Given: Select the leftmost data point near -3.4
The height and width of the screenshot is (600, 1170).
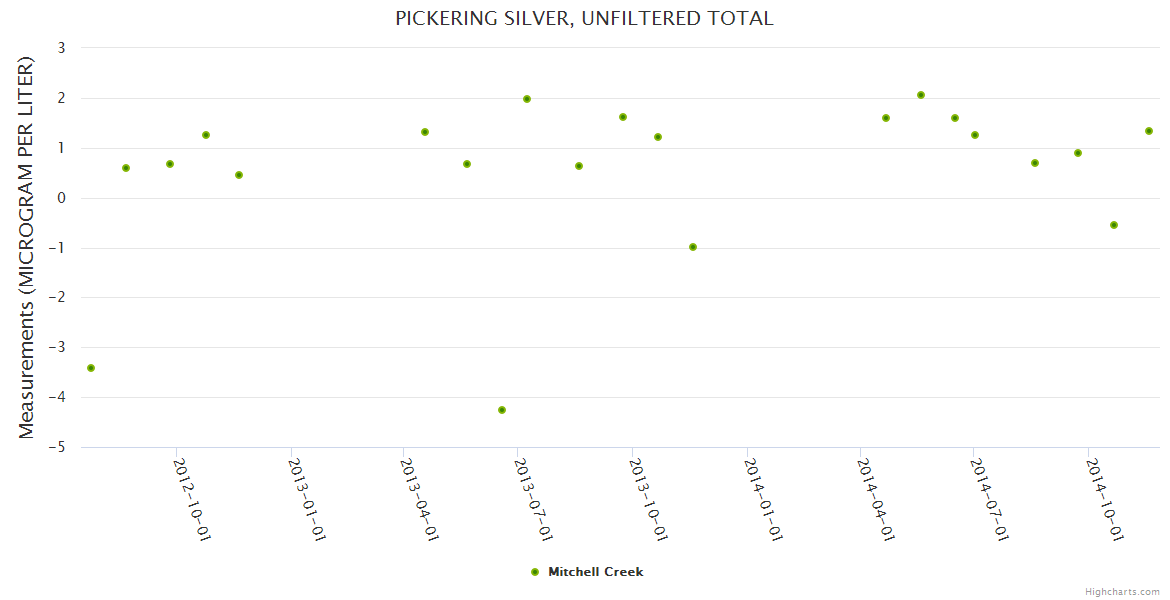Looking at the screenshot, I should (x=91, y=368).
